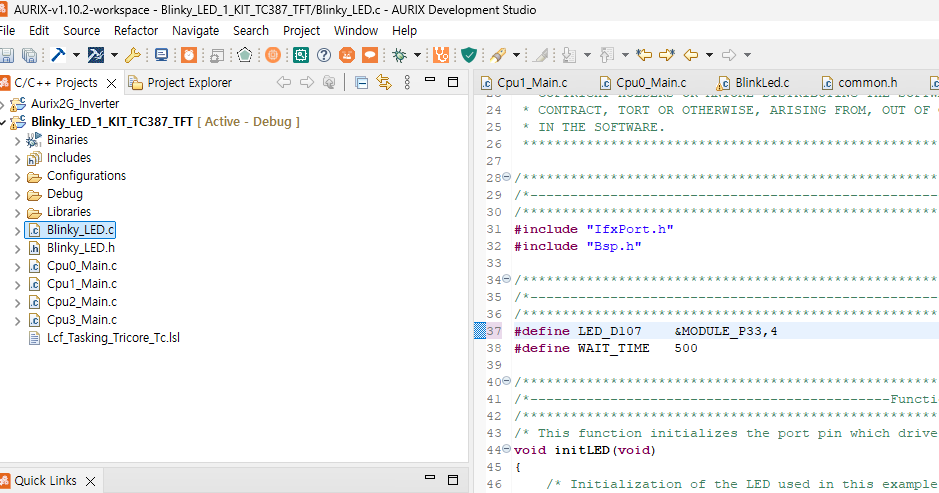The width and height of the screenshot is (939, 493).
Task: Open the Project menu
Action: (x=301, y=31)
